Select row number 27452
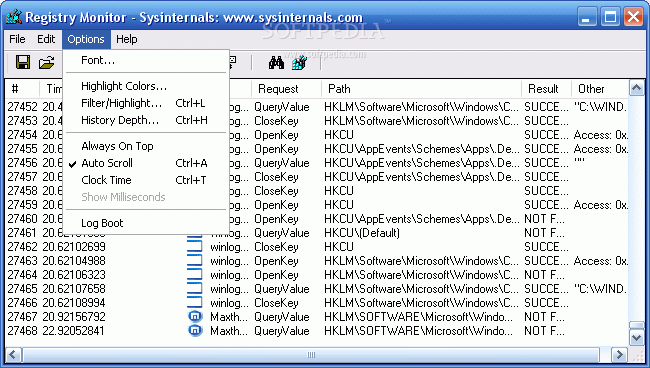This screenshot has height=368, width=650. [22, 107]
